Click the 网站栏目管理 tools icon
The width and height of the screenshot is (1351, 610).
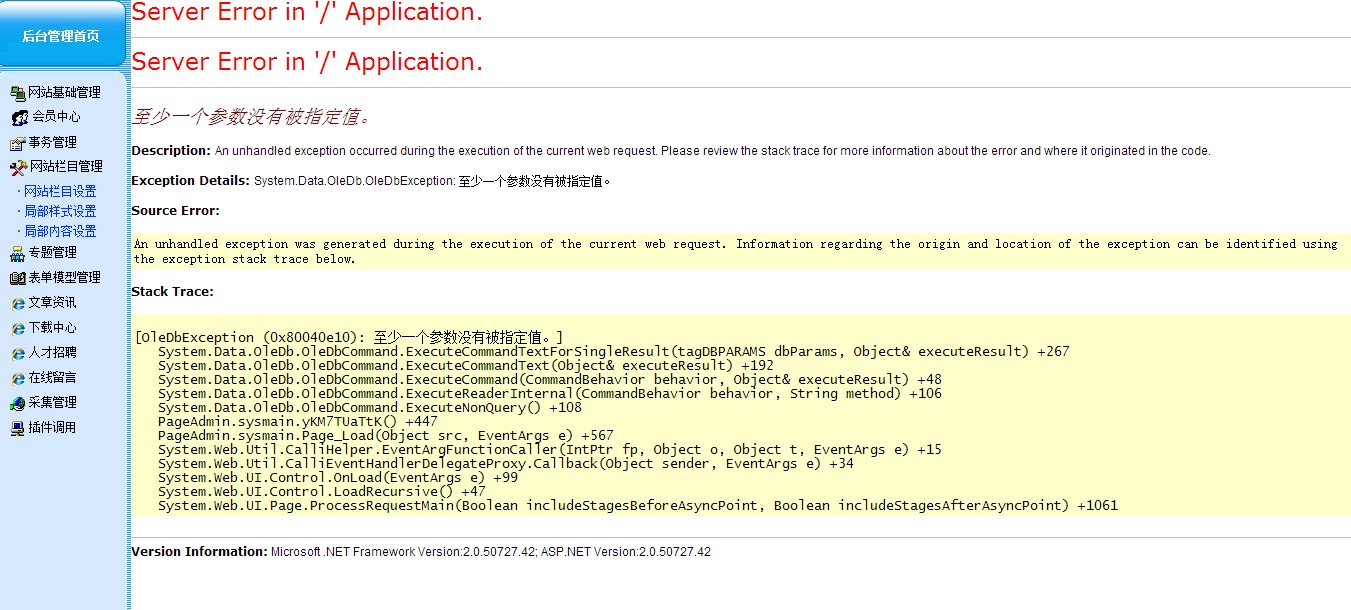[18, 167]
